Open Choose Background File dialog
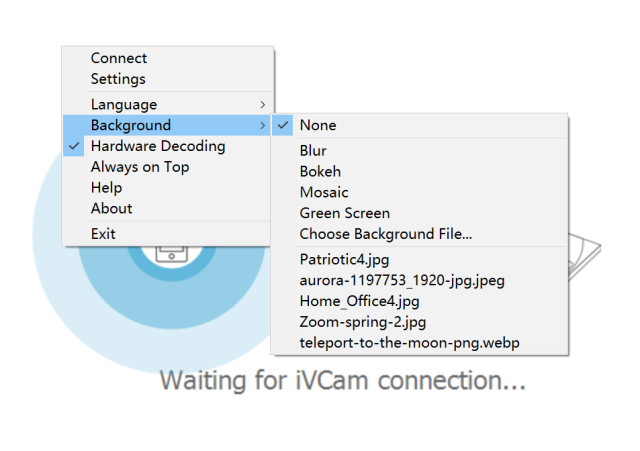 click(x=420, y=234)
